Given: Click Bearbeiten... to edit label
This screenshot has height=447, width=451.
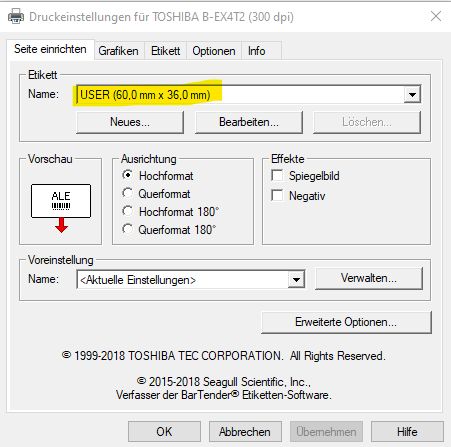Looking at the screenshot, I should (x=249, y=122).
